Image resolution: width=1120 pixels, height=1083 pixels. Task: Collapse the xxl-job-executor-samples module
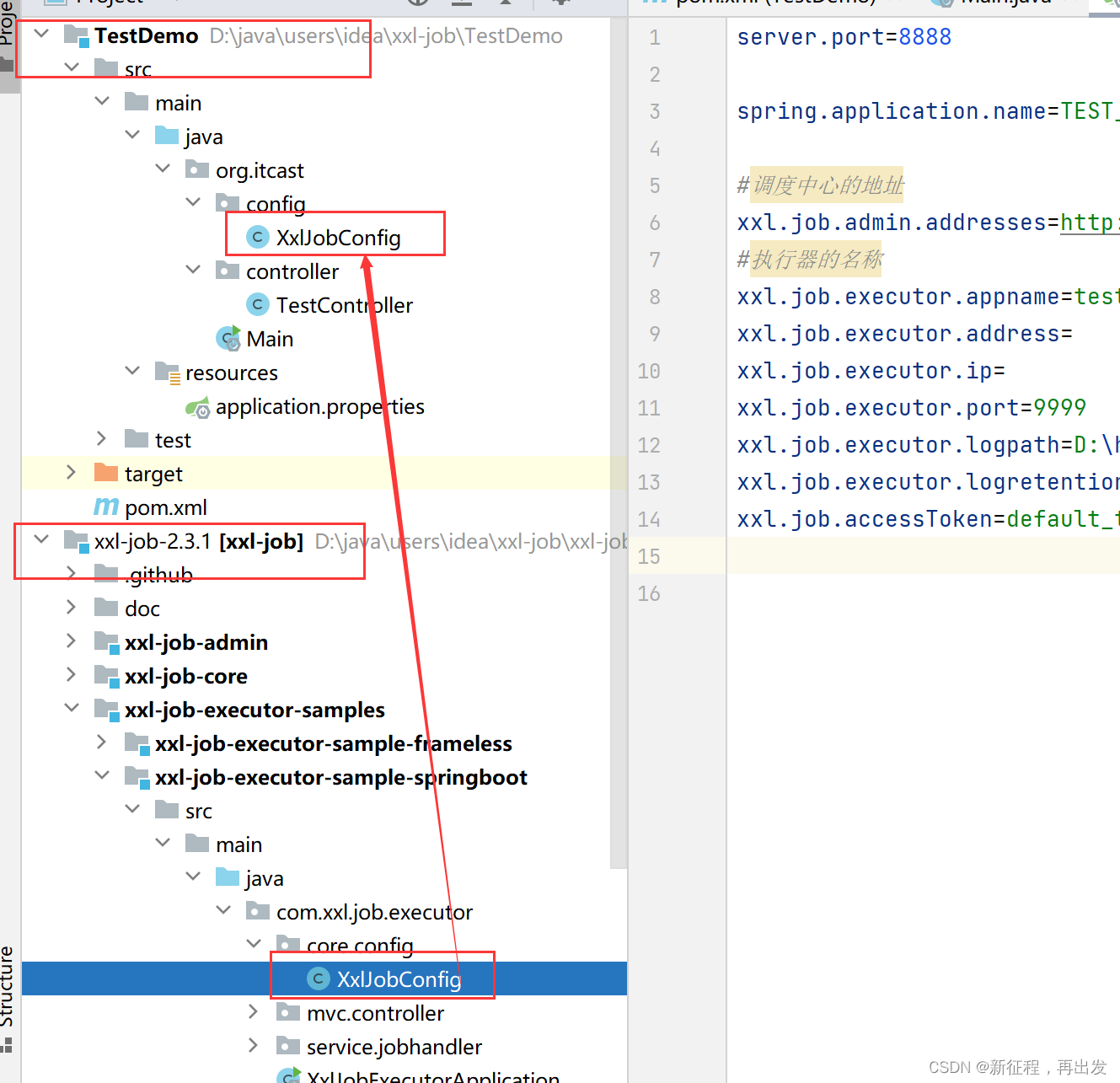coord(72,708)
